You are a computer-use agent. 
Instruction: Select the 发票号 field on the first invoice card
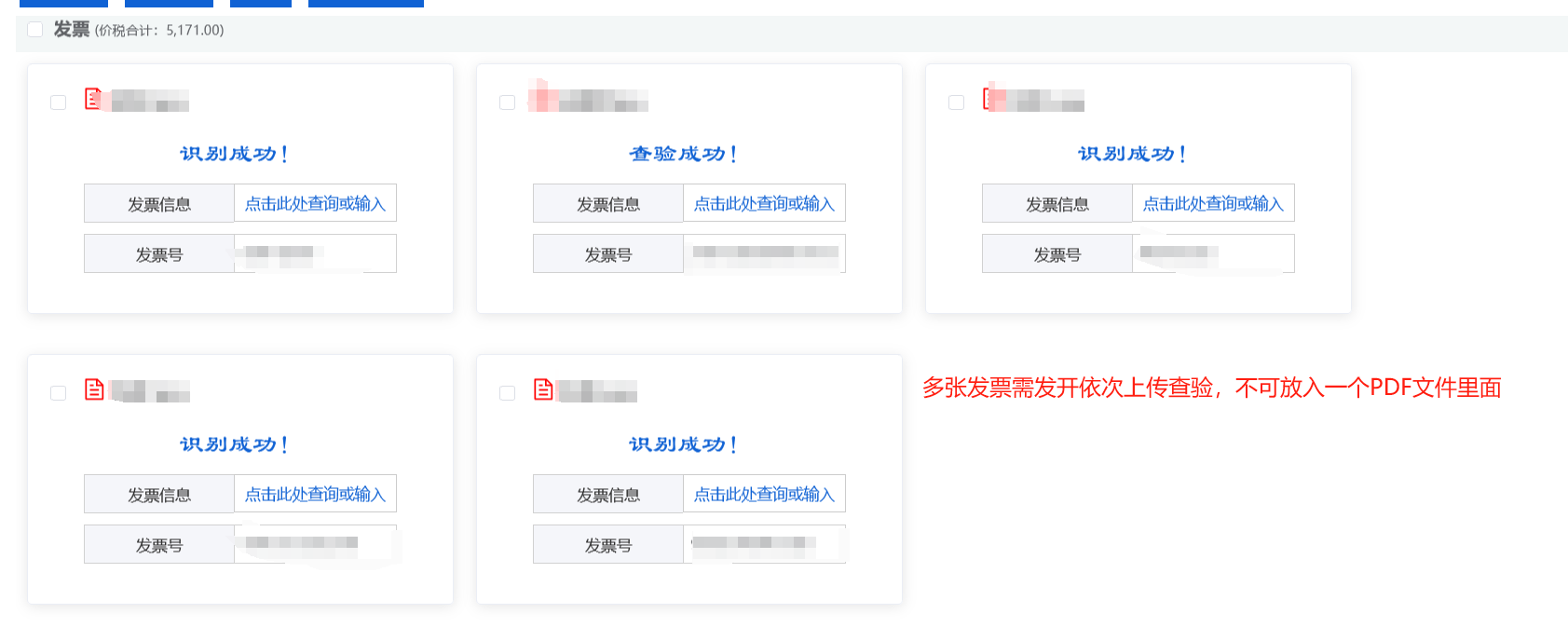click(315, 252)
